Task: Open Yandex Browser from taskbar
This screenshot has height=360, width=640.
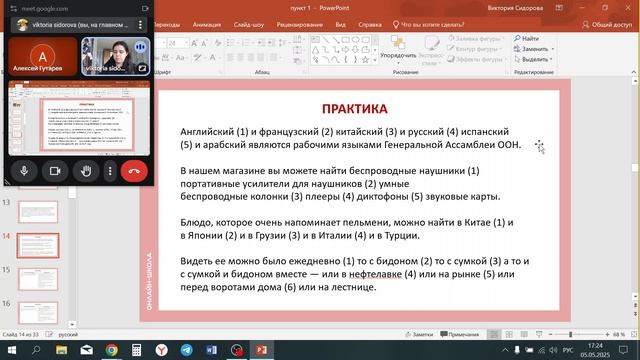Action: coord(162,350)
